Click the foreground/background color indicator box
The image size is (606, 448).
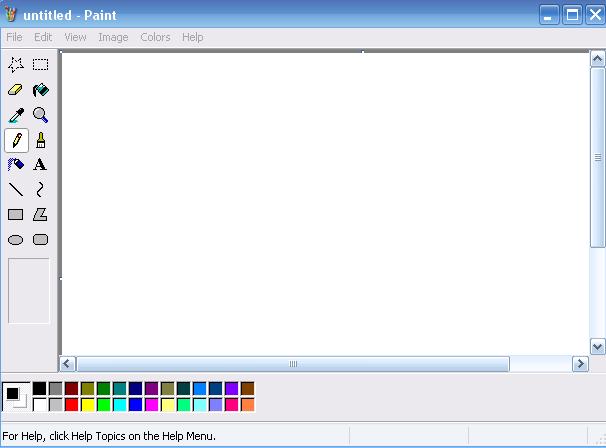pyautogui.click(x=16, y=397)
